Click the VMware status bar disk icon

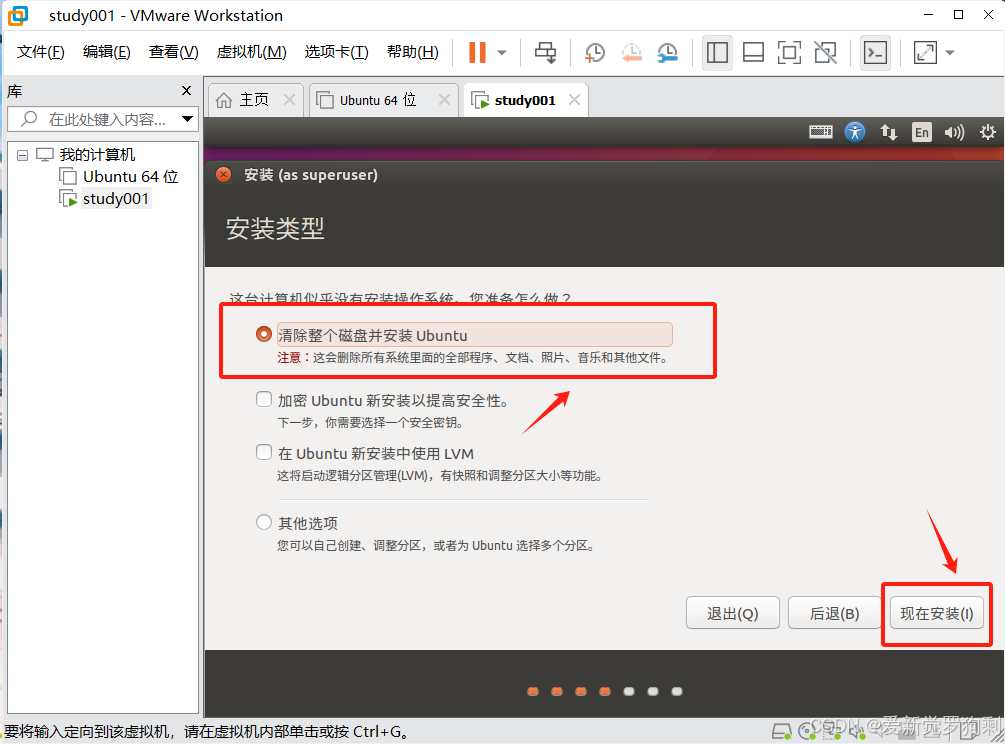click(781, 731)
